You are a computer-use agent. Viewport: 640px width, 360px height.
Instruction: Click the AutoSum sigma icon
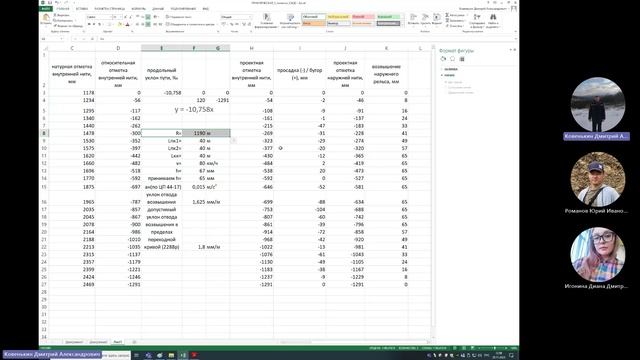point(447,15)
